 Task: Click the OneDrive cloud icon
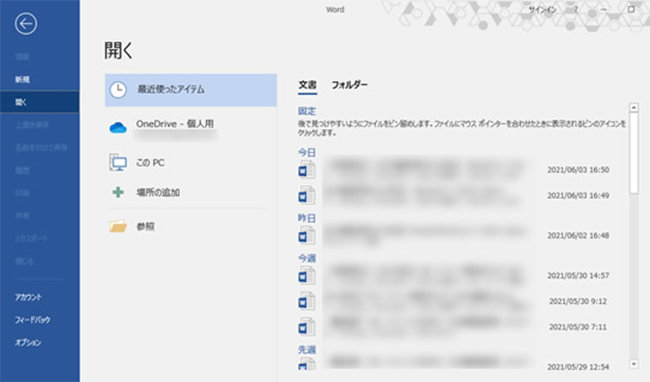pyautogui.click(x=118, y=128)
